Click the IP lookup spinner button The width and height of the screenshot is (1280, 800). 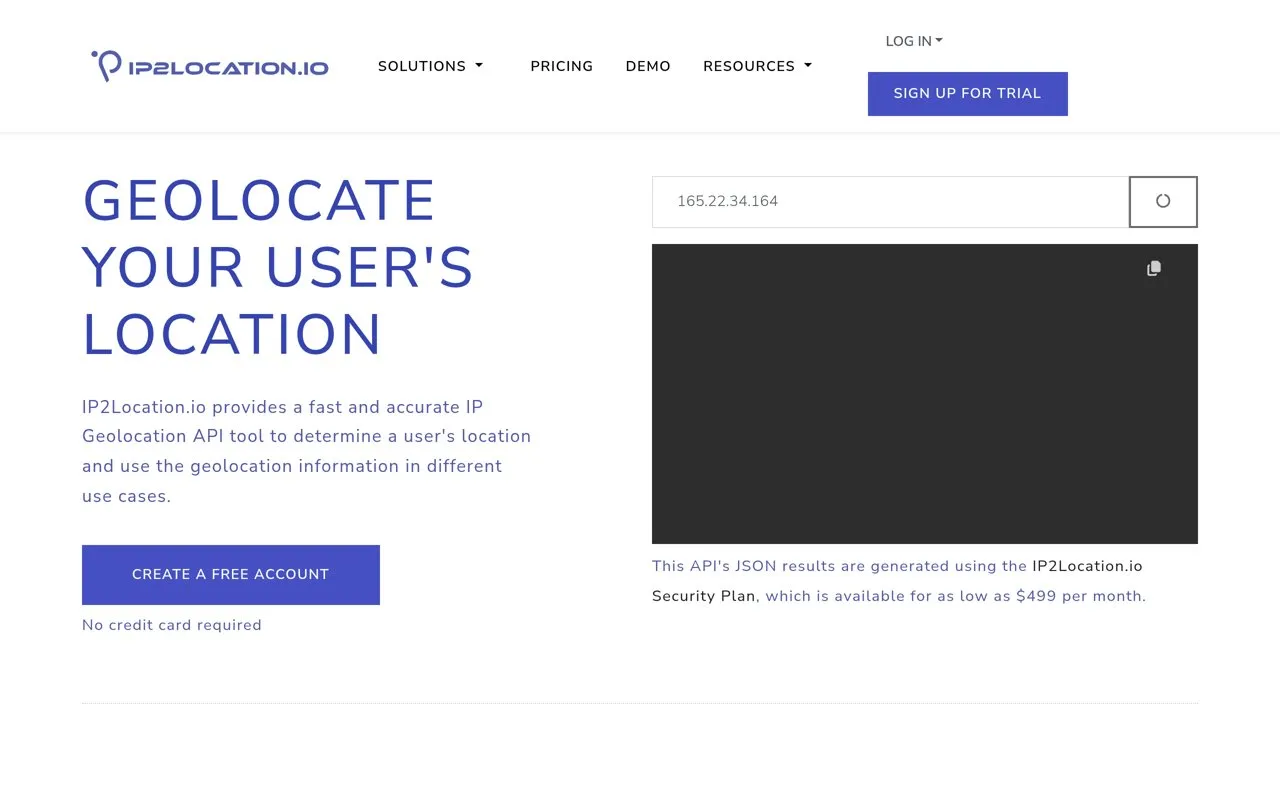(x=1163, y=201)
